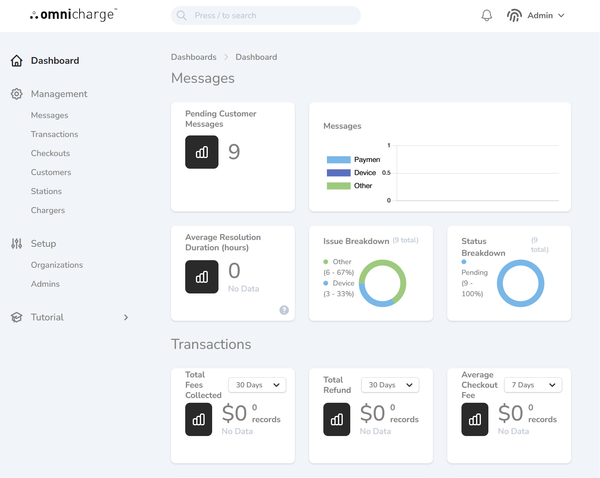
Task: Click the Management gear icon
Action: [x=16, y=94]
